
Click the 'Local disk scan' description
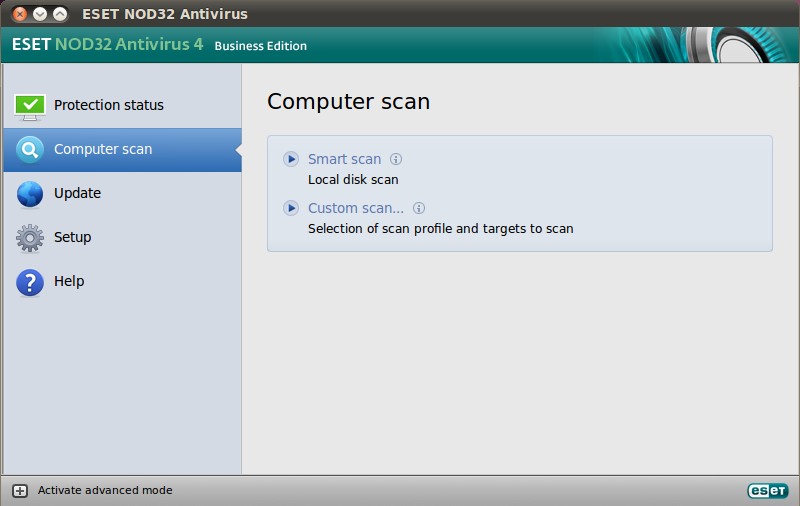coord(353,180)
